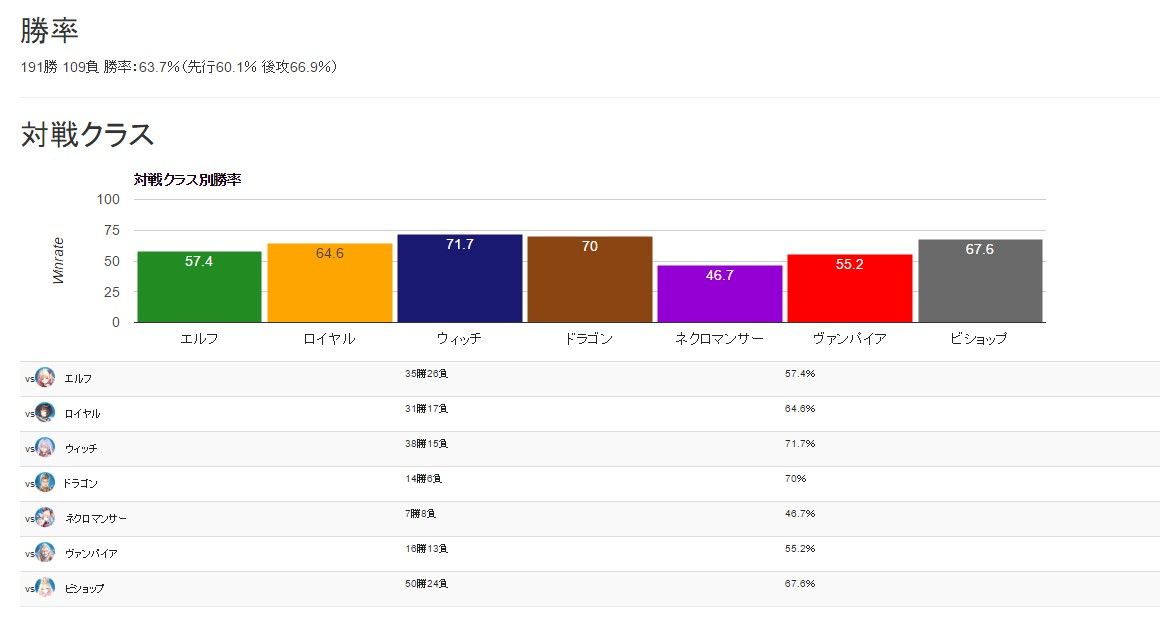
Task: Click the ウィッチ name in table row
Action: (81, 449)
